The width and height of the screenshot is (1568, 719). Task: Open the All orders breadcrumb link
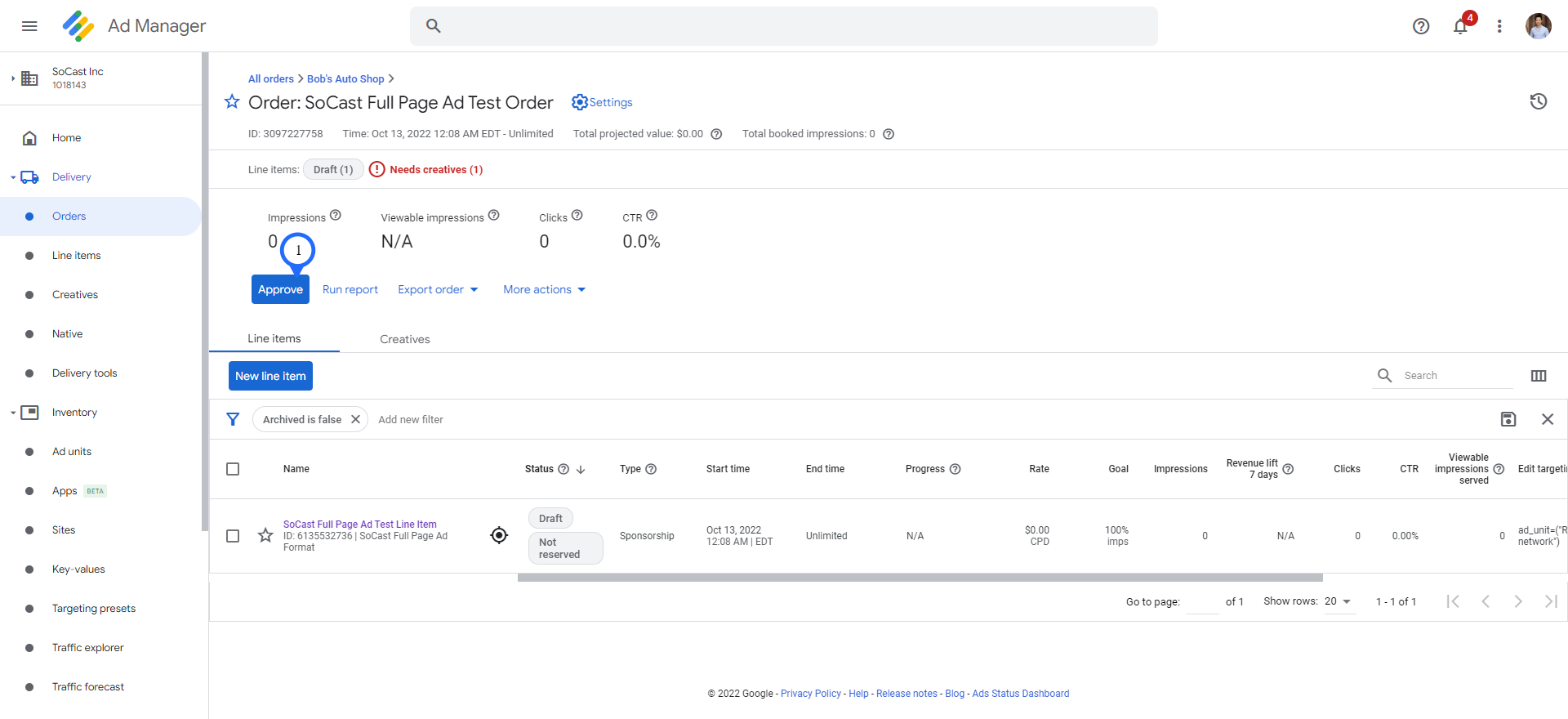[x=271, y=79]
